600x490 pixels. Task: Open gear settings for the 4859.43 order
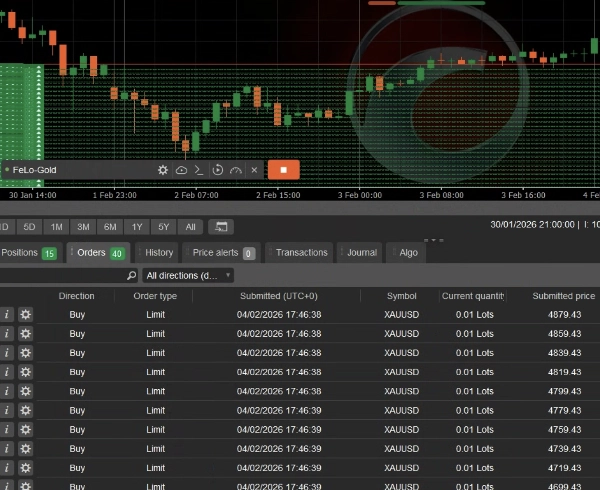click(x=25, y=333)
